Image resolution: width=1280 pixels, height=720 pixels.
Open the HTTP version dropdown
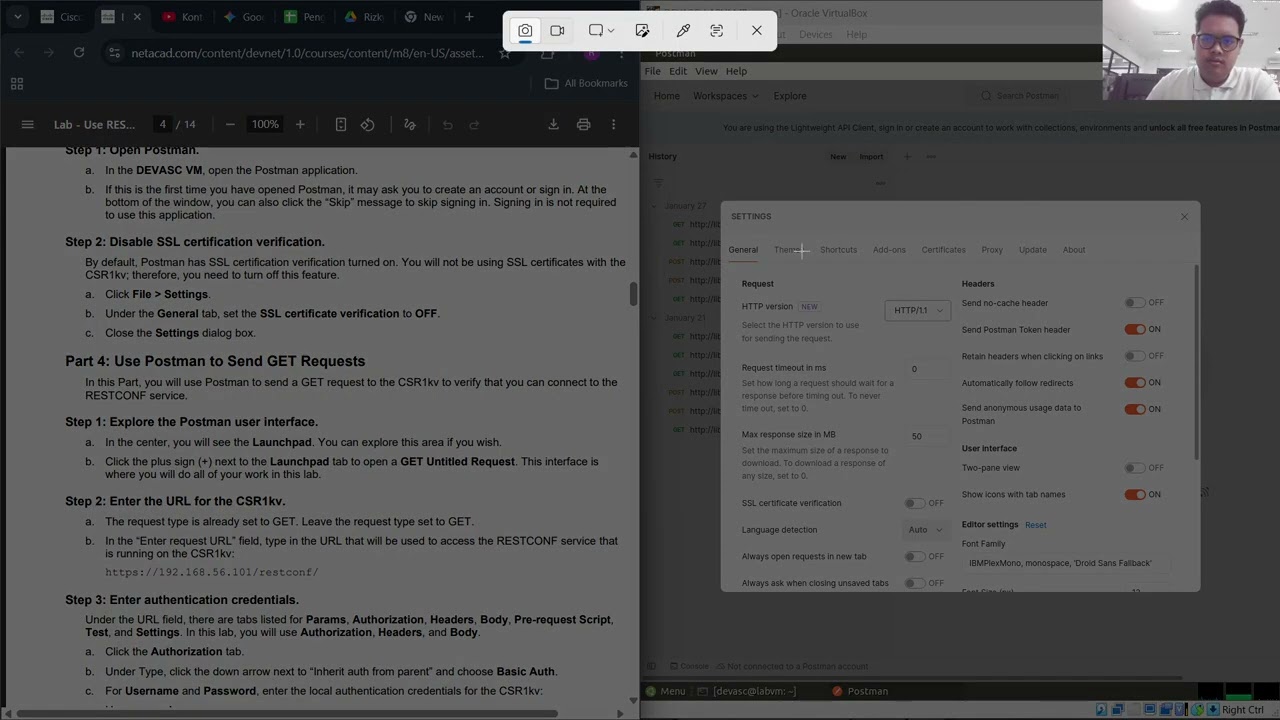coord(918,310)
